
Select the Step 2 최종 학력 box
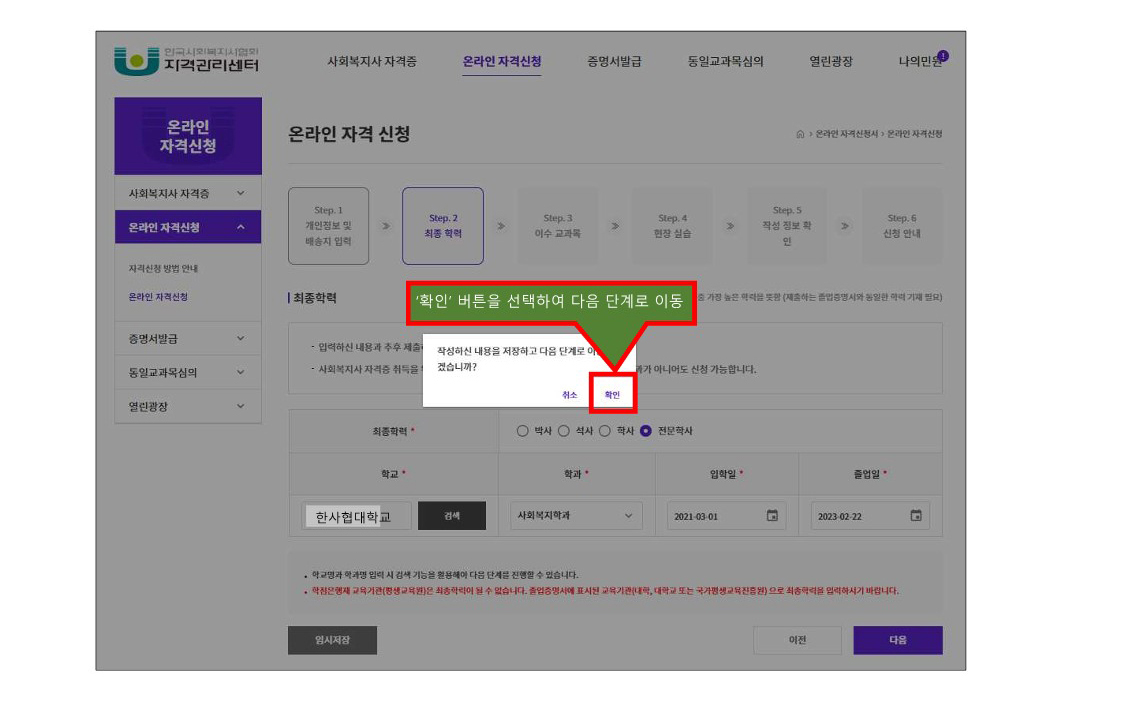point(443,226)
